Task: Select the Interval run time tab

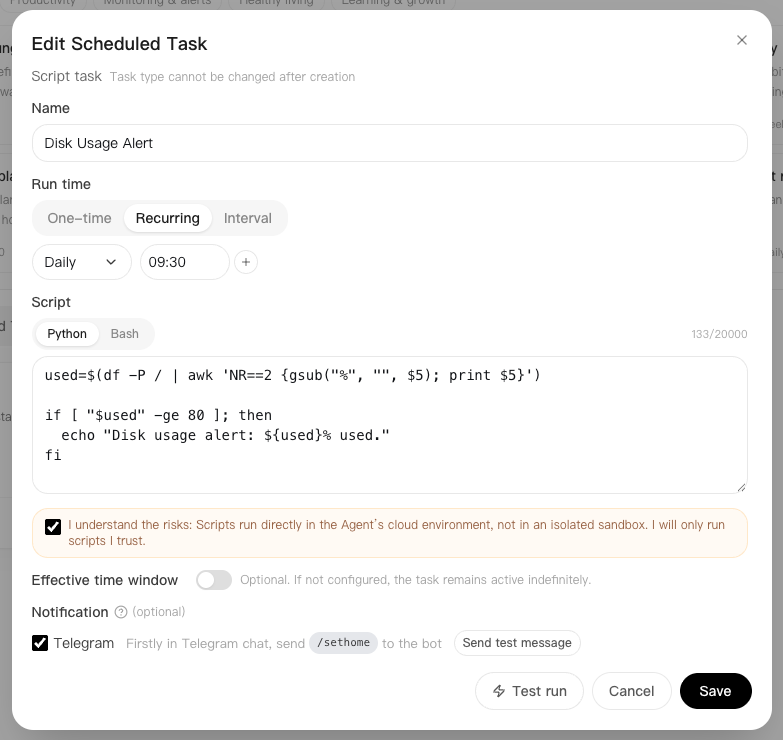Action: pos(248,218)
